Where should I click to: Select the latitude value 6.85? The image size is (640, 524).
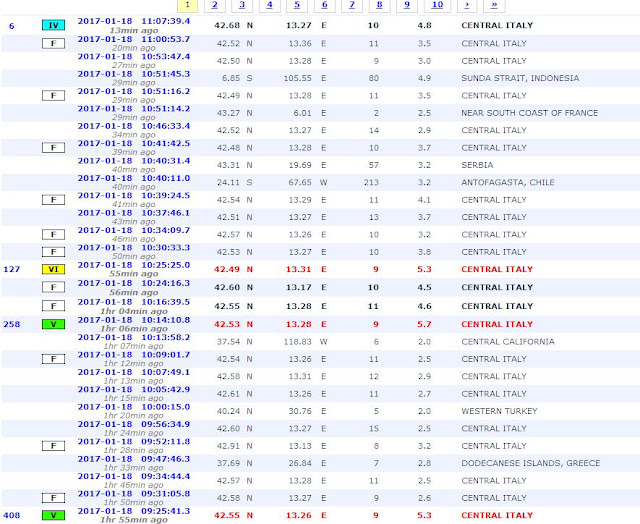click(x=231, y=78)
